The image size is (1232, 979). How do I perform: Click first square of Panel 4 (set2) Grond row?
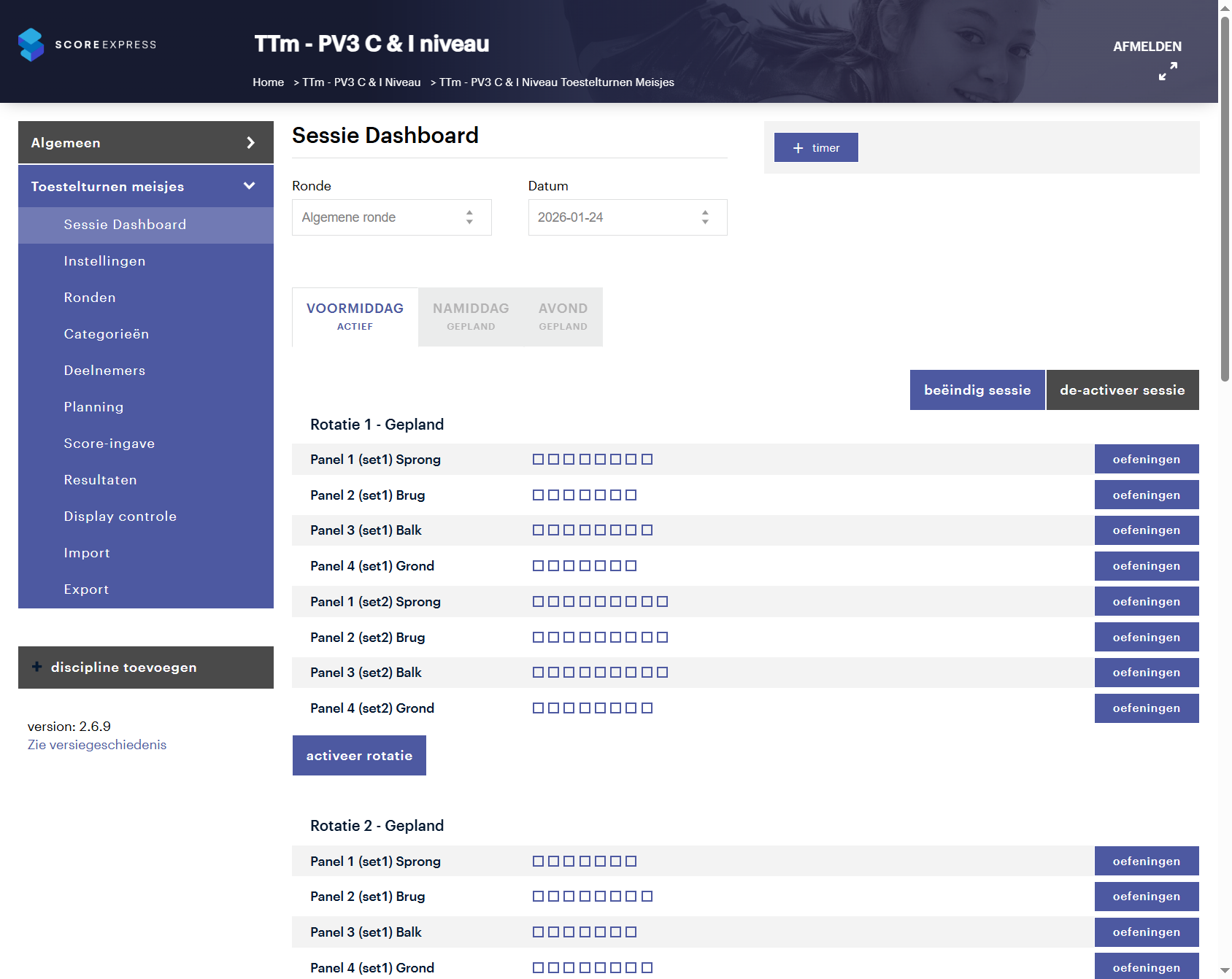coord(538,708)
